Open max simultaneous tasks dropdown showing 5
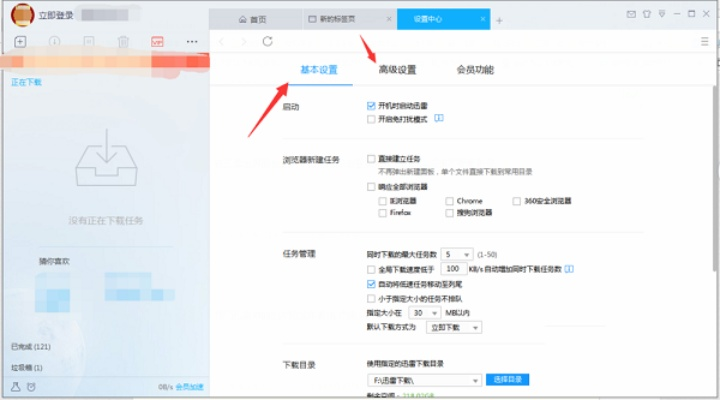Image resolution: width=720 pixels, height=400 pixels. tap(457, 254)
